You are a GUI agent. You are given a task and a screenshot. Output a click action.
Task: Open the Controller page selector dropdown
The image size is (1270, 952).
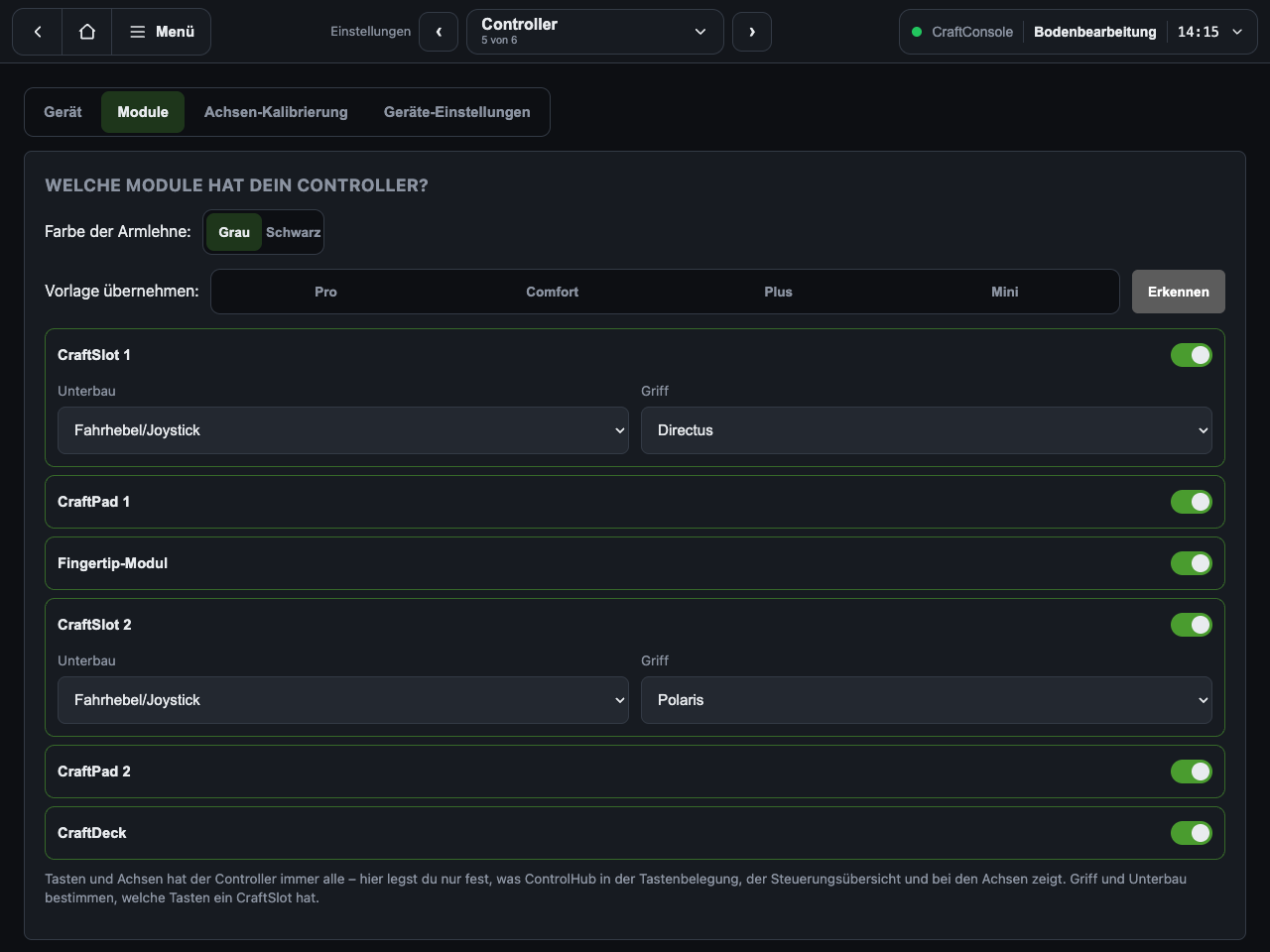tap(595, 32)
